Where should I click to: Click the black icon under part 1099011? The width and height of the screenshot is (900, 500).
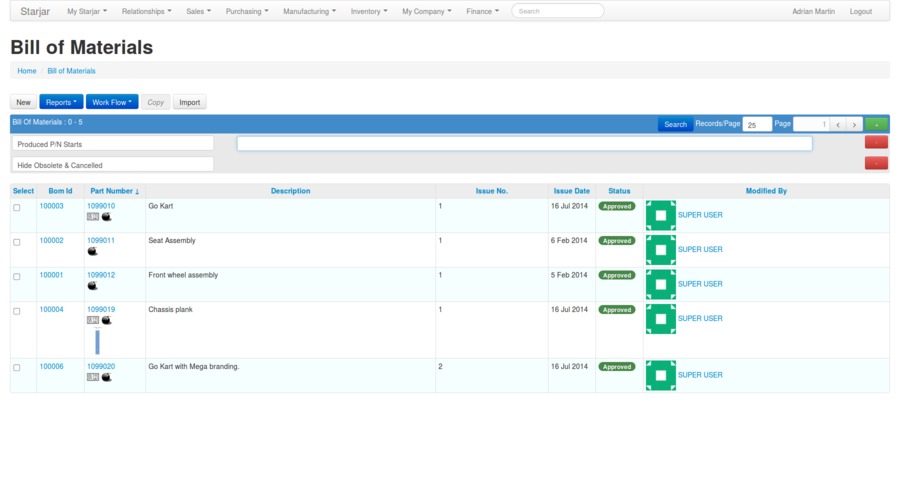pos(92,252)
